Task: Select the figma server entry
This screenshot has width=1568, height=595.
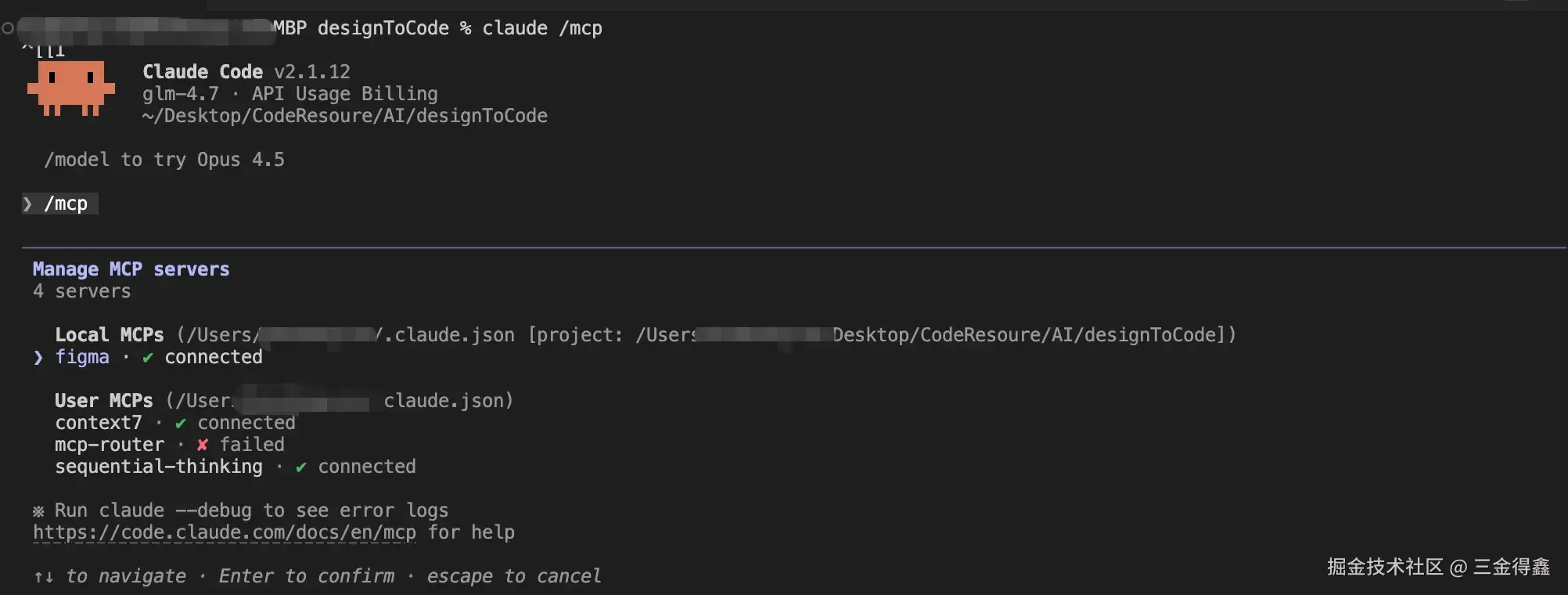Action: 82,357
